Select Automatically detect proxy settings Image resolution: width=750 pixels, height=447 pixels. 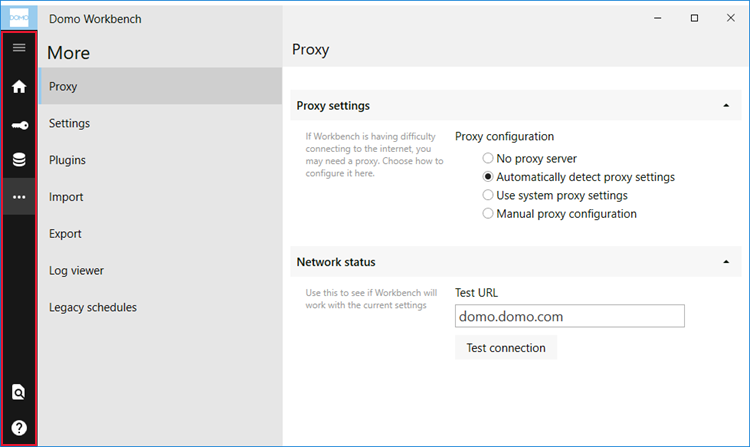pyautogui.click(x=488, y=177)
